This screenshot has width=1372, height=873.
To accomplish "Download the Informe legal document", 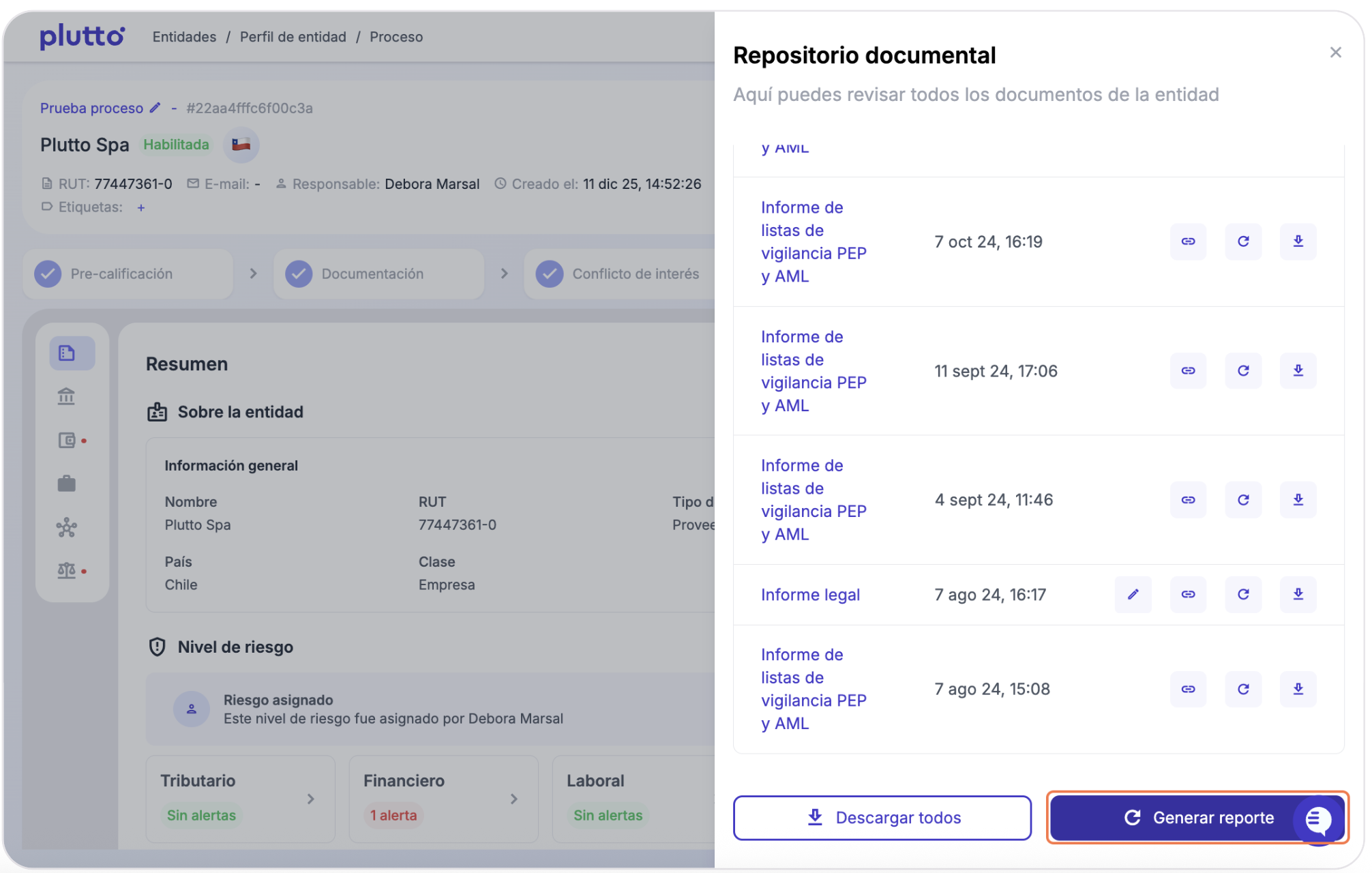I will click(1298, 594).
